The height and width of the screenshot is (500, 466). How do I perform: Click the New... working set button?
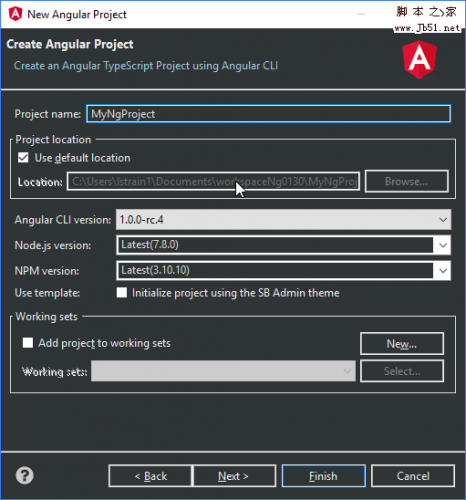point(402,343)
